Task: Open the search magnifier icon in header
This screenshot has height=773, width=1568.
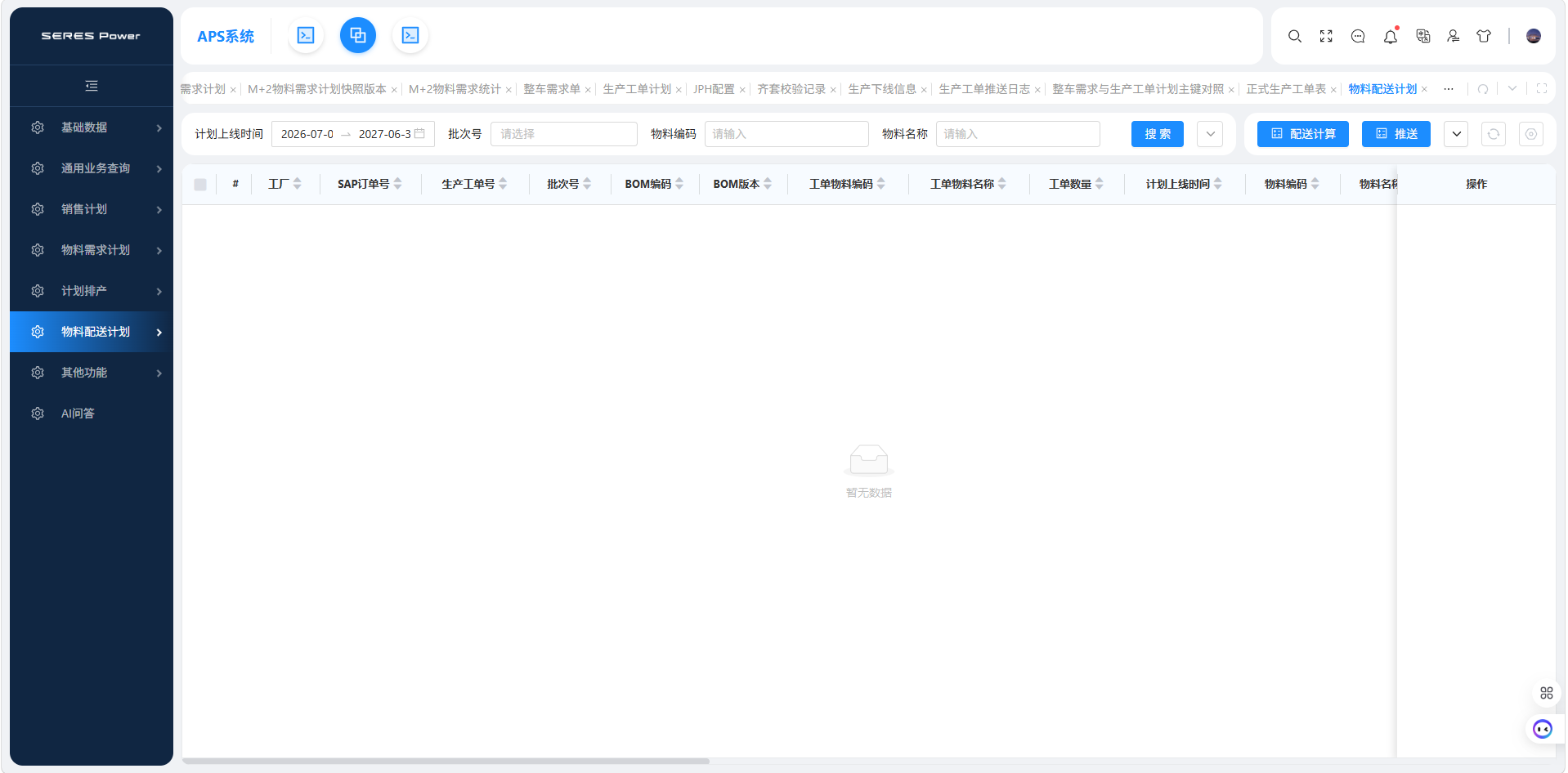Action: point(1295,36)
